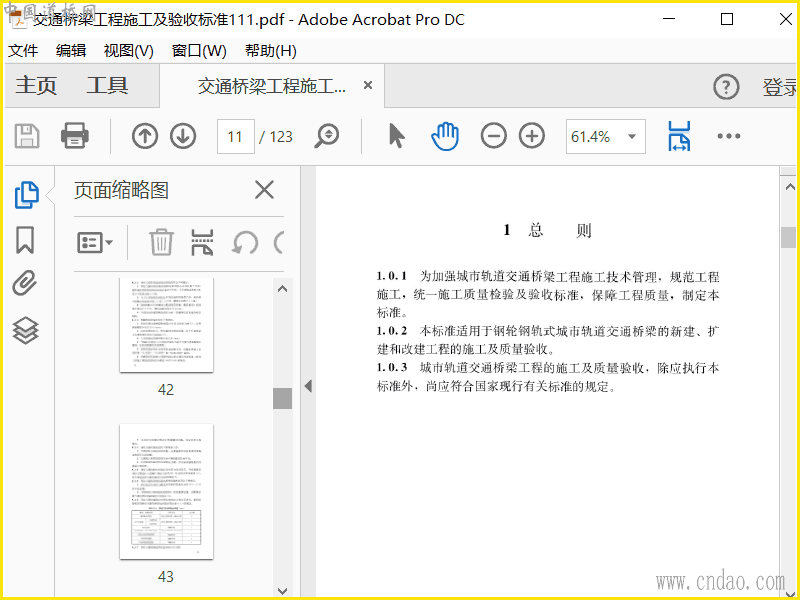
Task: Click clause number 1.0.3 in the document
Action: [391, 367]
